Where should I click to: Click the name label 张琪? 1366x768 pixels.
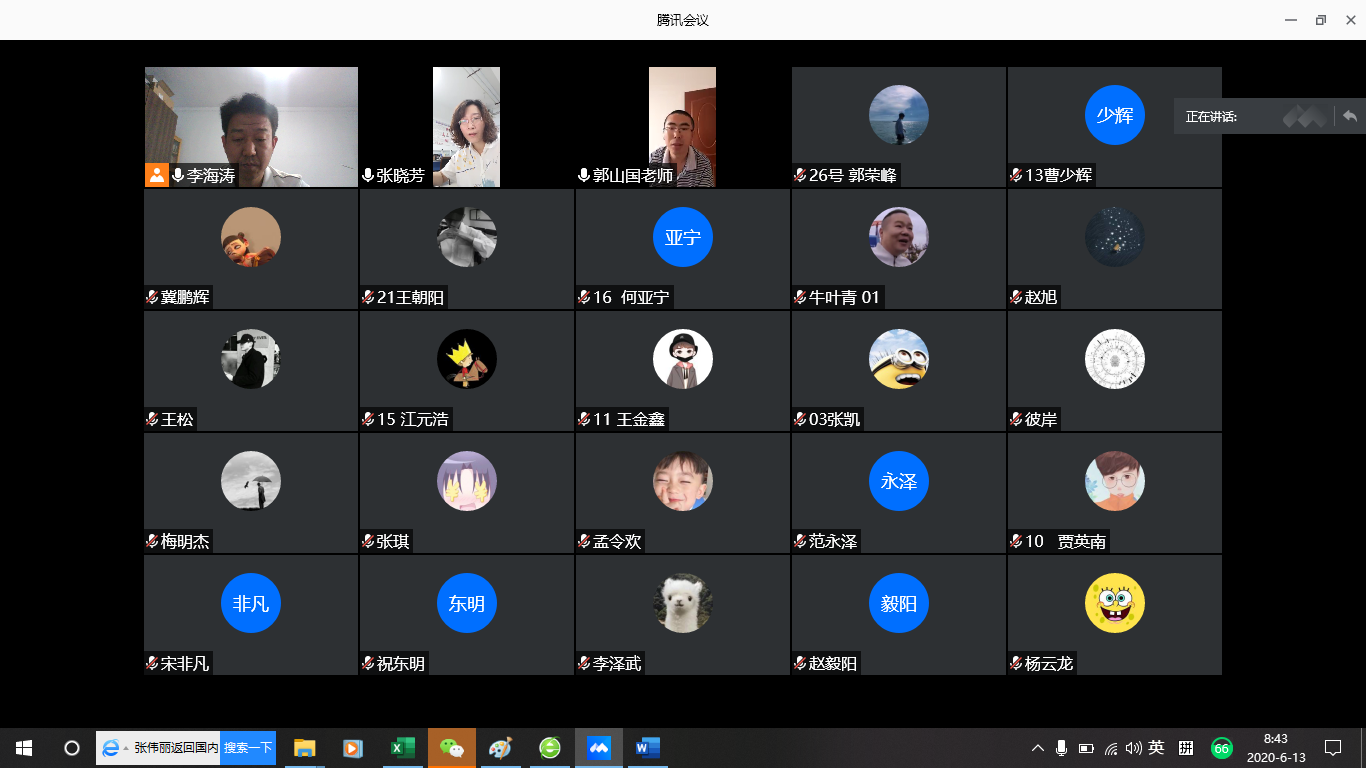click(x=393, y=541)
